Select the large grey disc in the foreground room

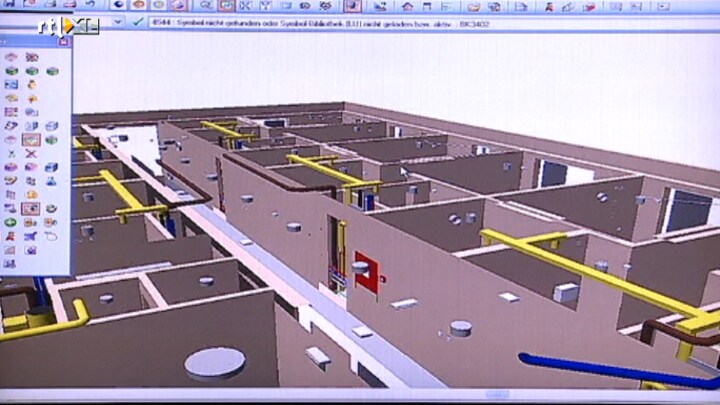(215, 363)
